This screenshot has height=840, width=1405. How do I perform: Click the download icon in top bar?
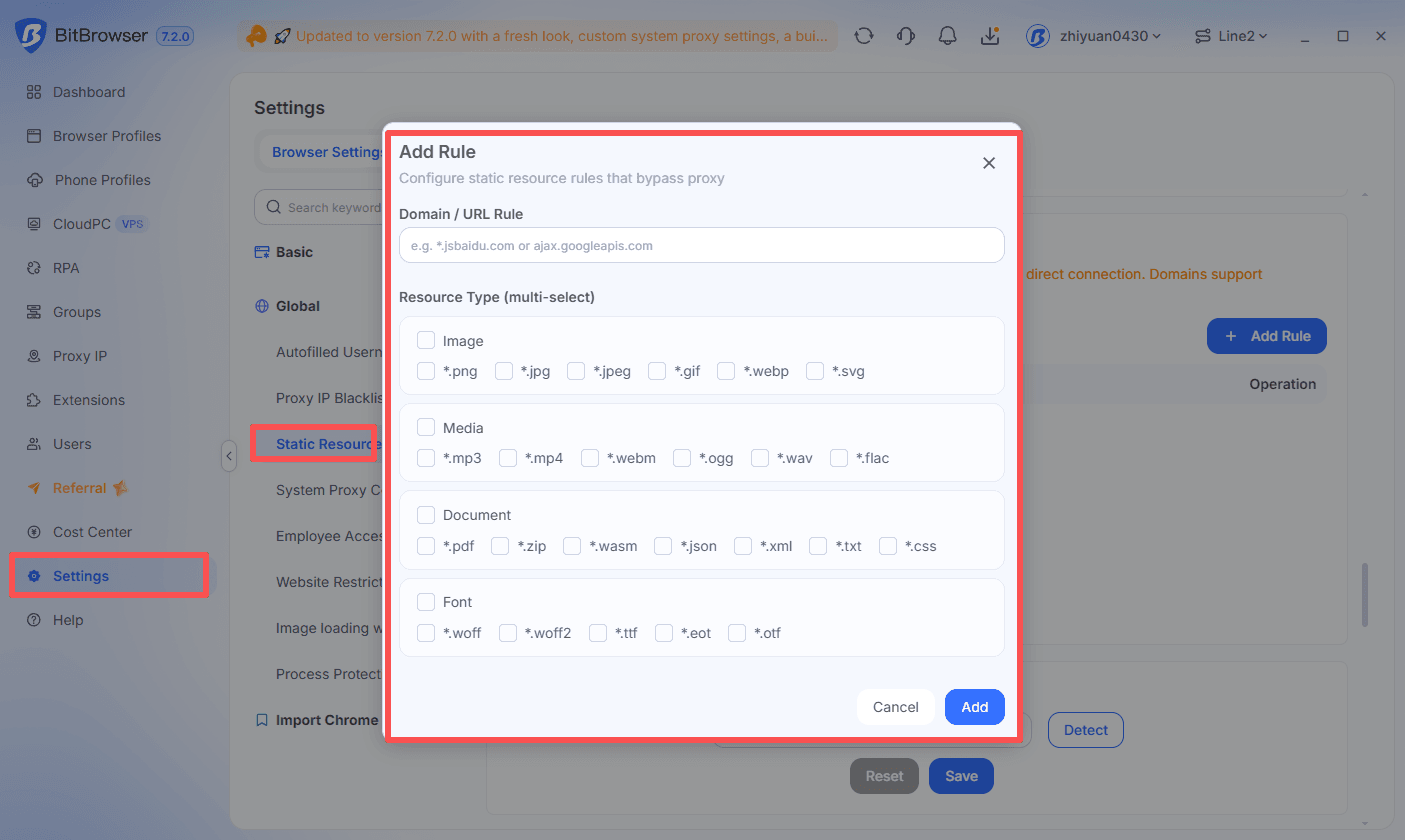990,36
